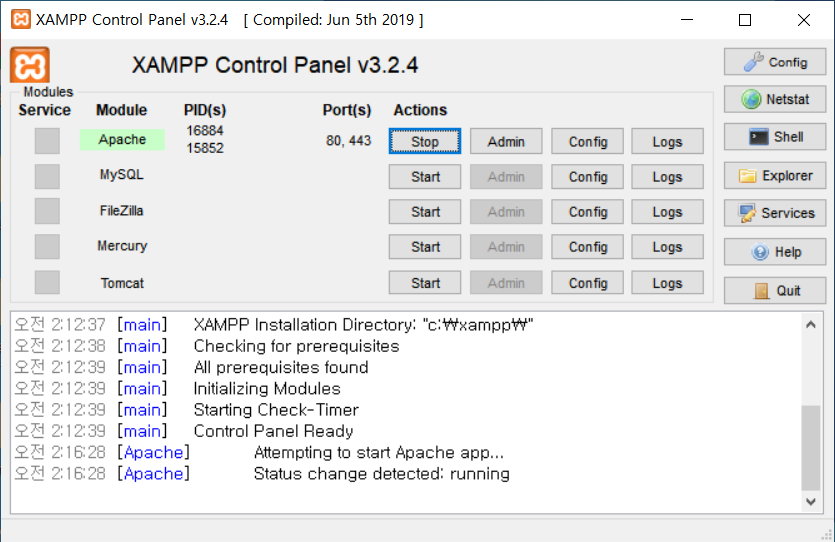Viewport: 835px width, 542px height.
Task: Click log line 'Initializing Modules'
Action: (267, 389)
